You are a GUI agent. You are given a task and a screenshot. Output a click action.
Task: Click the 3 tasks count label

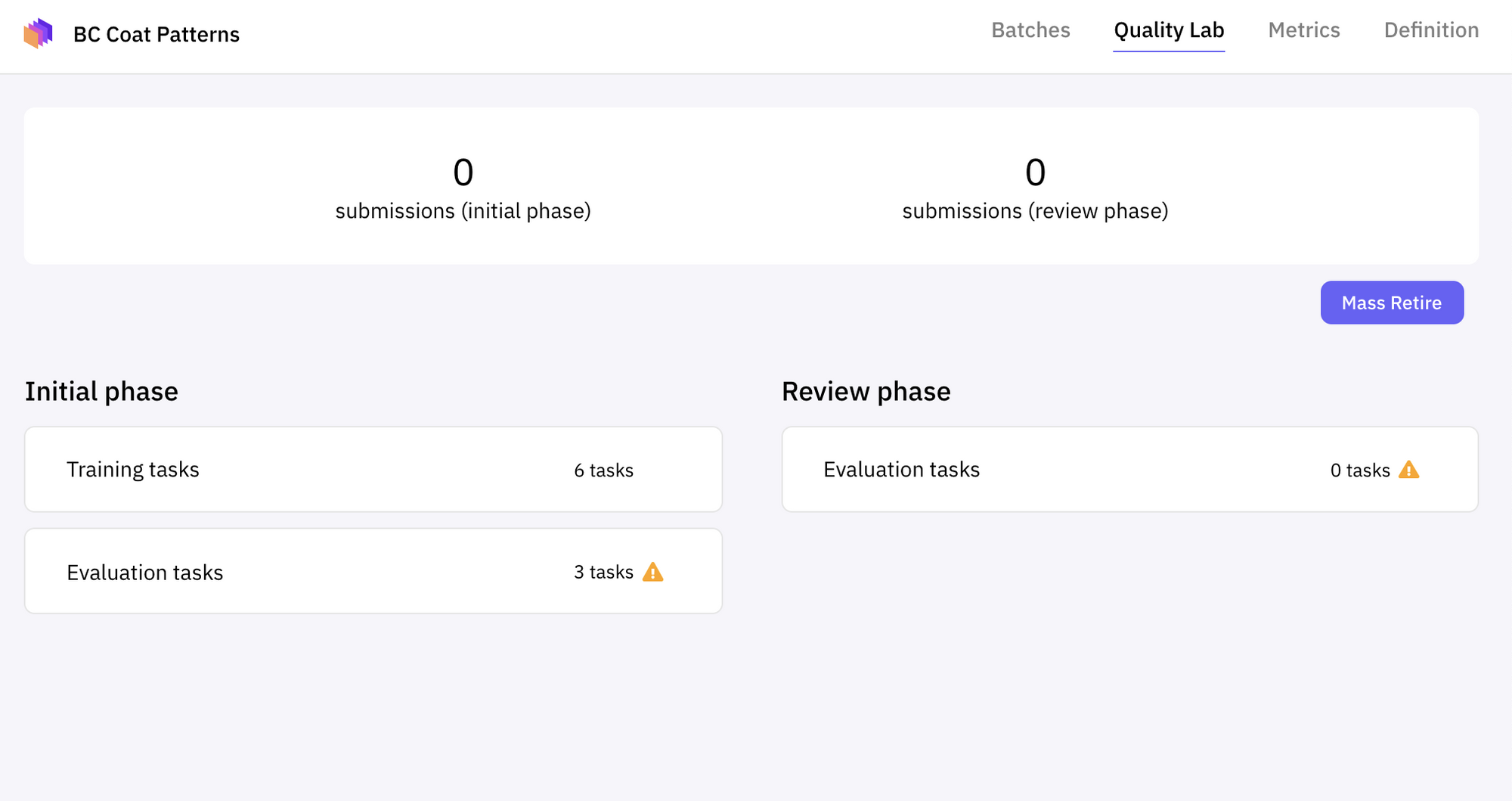(x=603, y=573)
